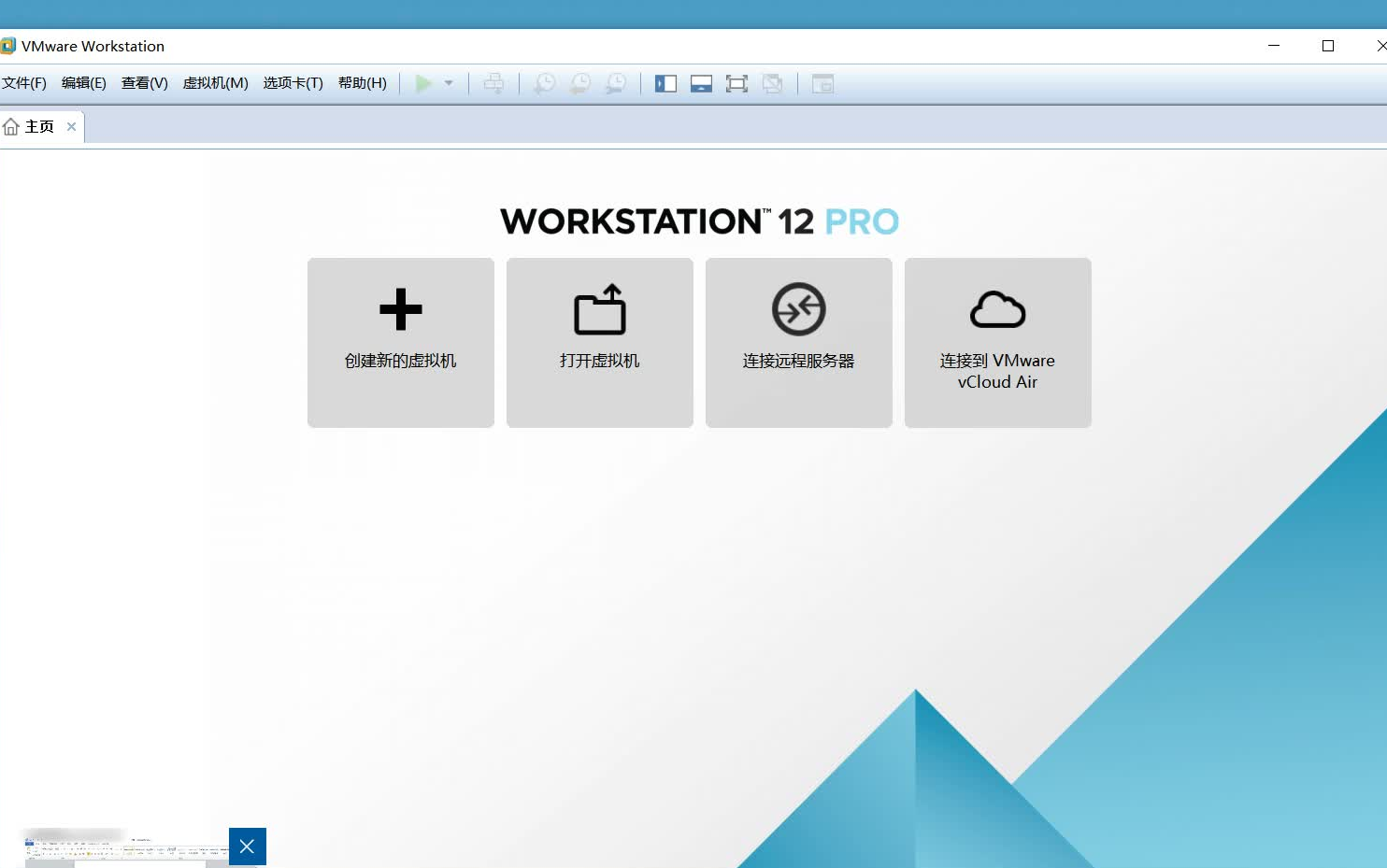Click the VMware Workstation title bar icon

point(8,46)
